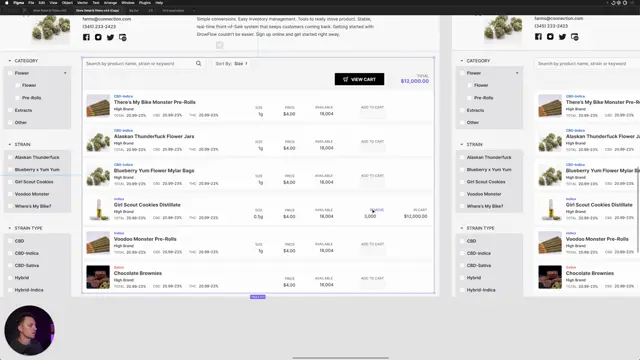The height and width of the screenshot is (360, 640).
Task: Open the Figma application menu
Action: [18, 3]
